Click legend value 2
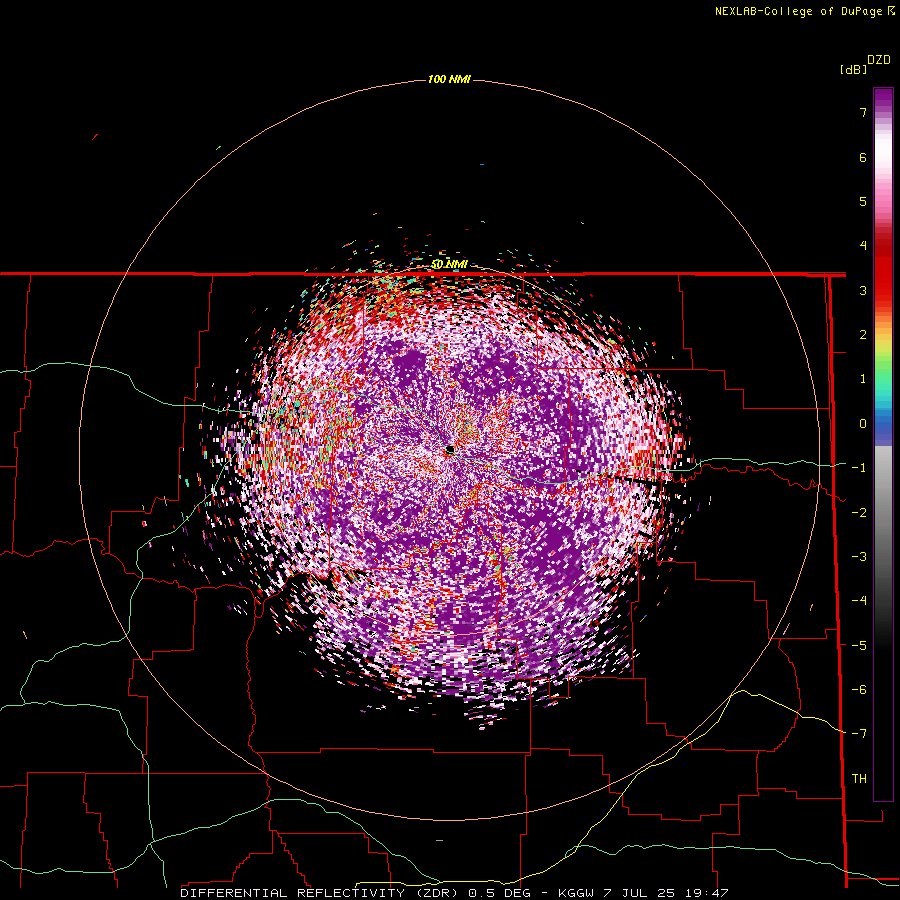This screenshot has height=900, width=900. [x=863, y=335]
